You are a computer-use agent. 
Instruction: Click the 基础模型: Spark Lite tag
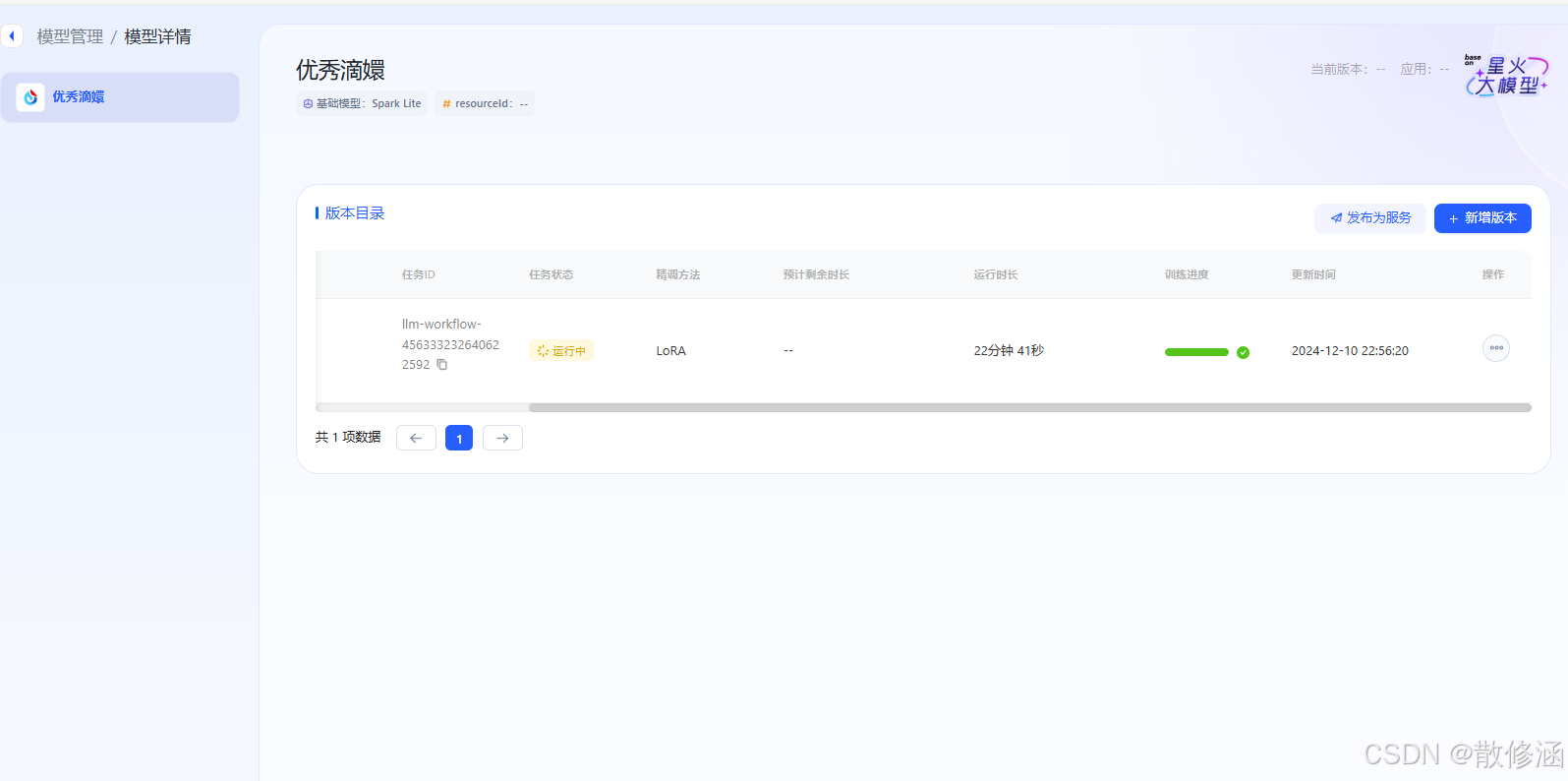(x=362, y=103)
